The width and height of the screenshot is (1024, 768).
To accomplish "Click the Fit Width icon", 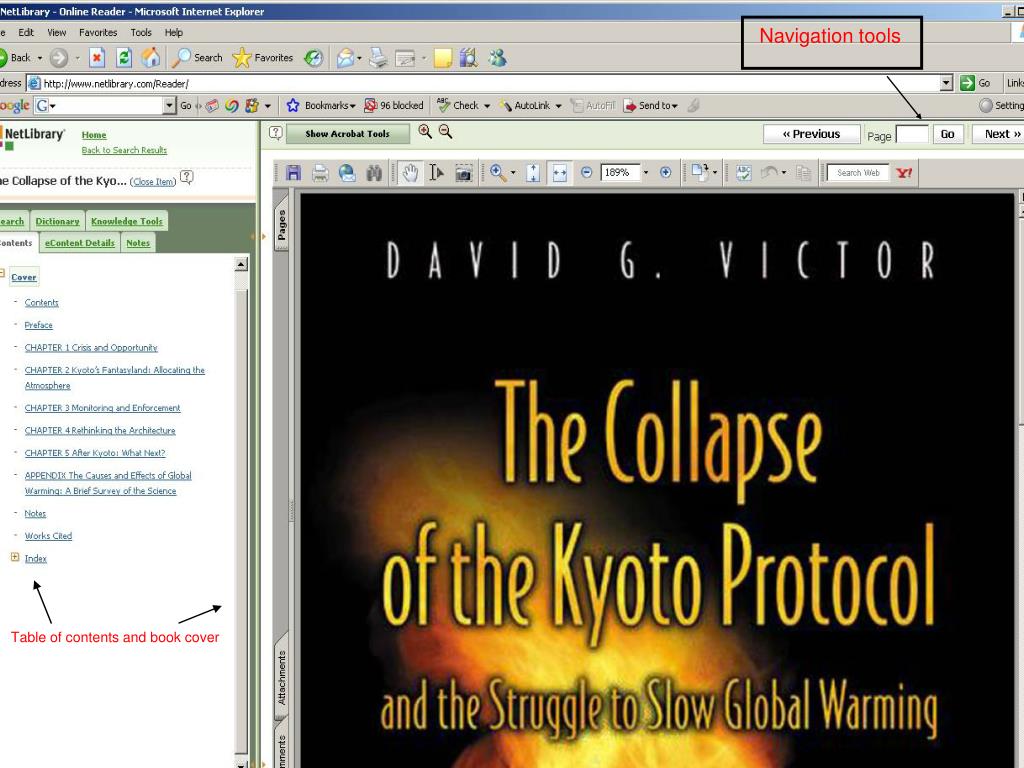I will click(x=560, y=172).
